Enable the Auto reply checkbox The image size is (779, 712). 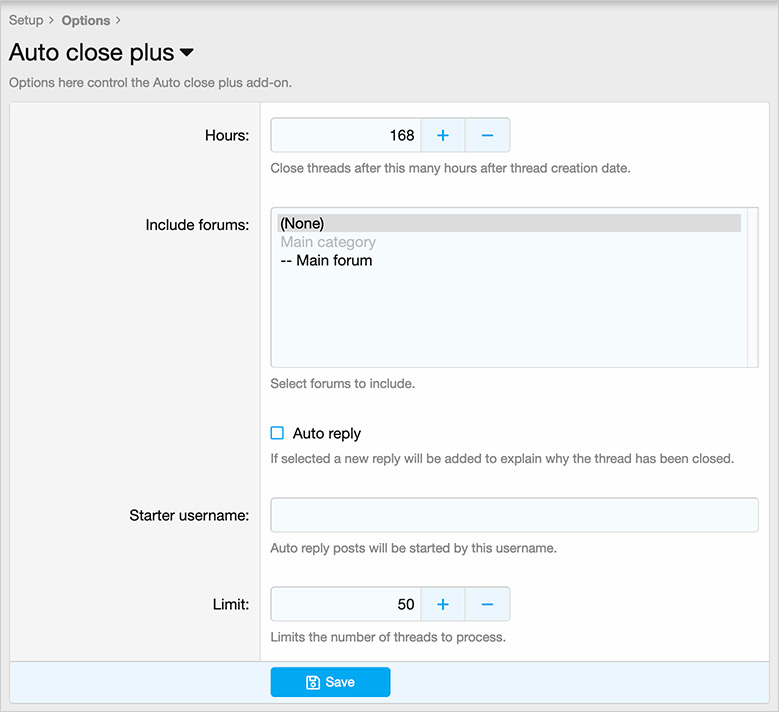pos(277,433)
